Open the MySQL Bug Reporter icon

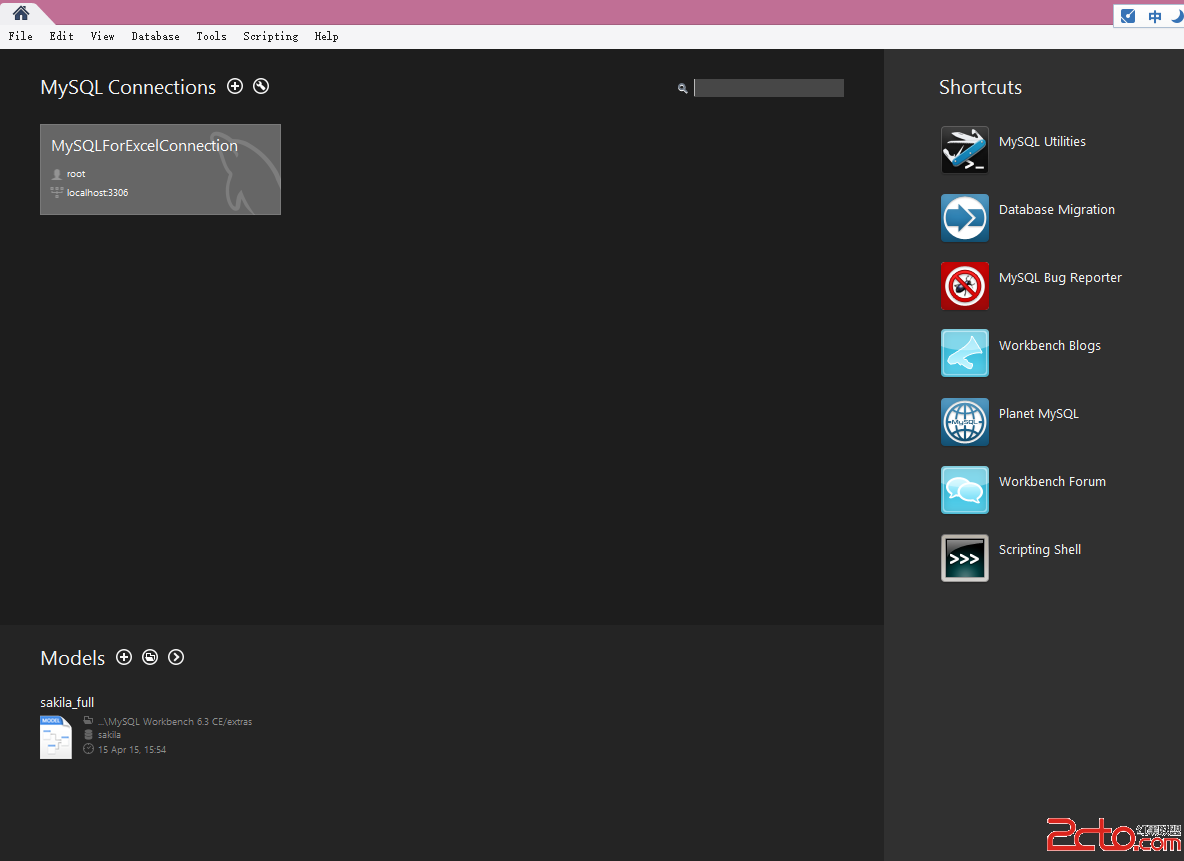tap(964, 285)
